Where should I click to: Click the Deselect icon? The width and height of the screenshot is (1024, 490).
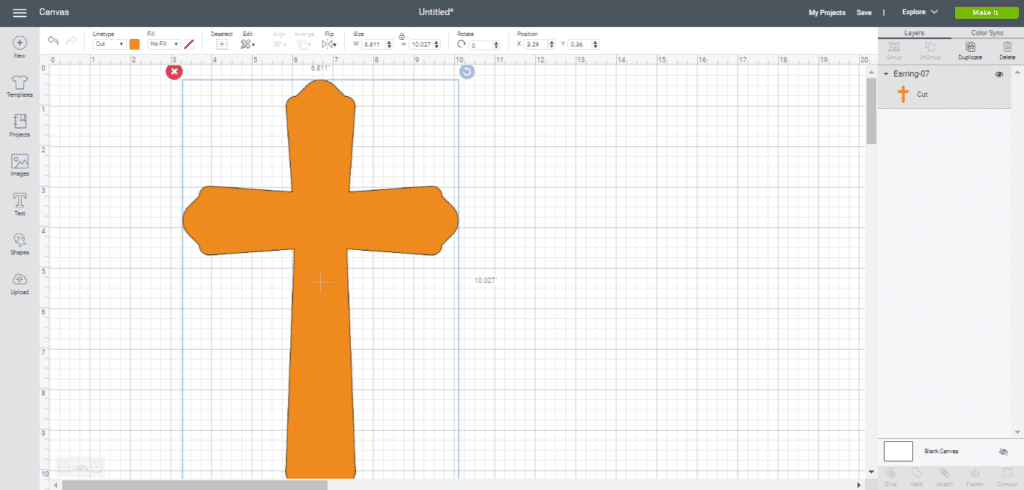point(221,44)
